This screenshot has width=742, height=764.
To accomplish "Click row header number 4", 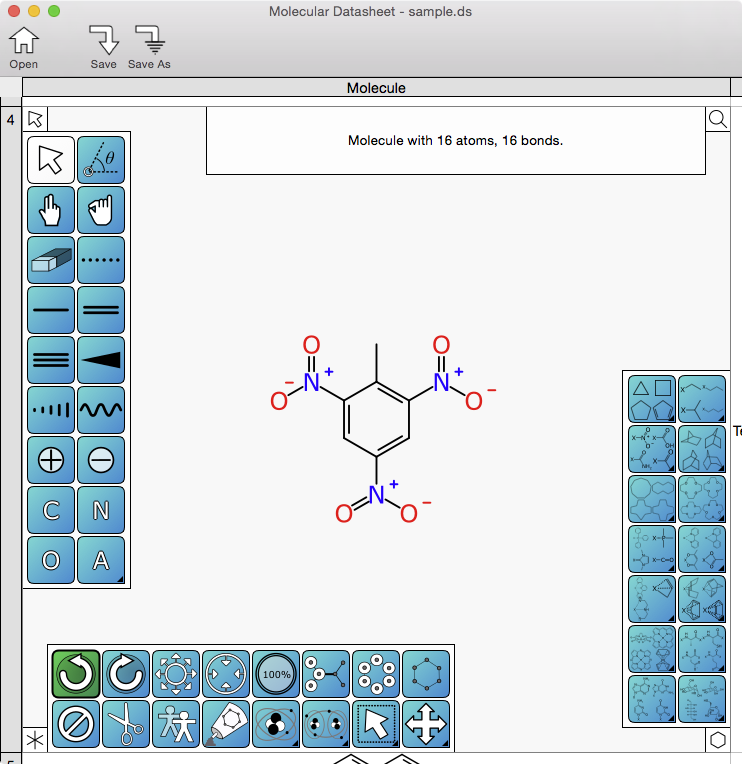I will click(11, 120).
